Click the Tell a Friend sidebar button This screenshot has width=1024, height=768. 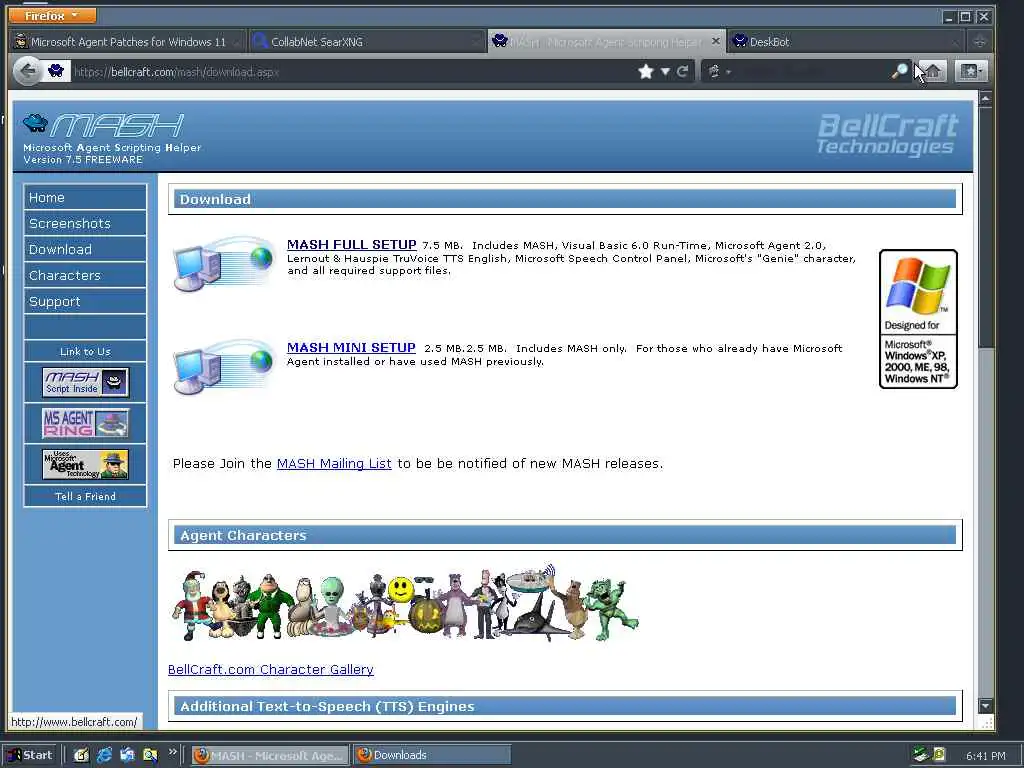point(85,496)
